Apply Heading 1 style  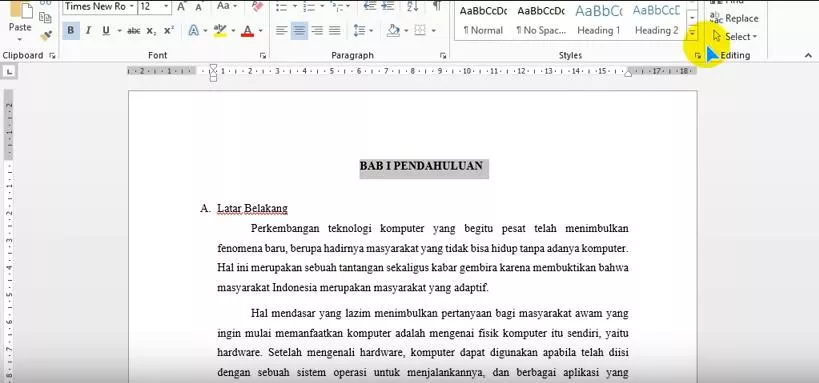tap(599, 20)
